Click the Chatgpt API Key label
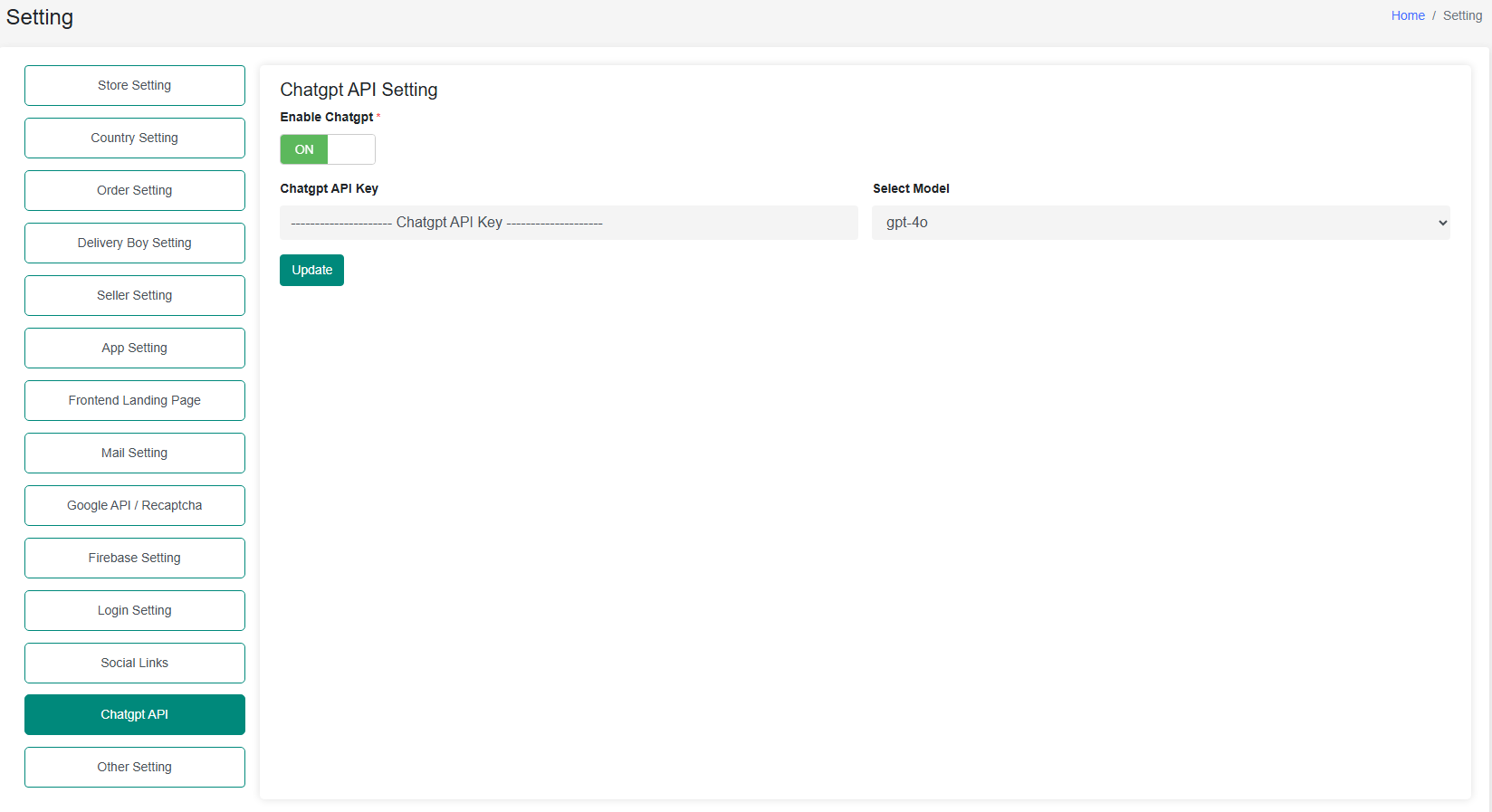 (329, 188)
